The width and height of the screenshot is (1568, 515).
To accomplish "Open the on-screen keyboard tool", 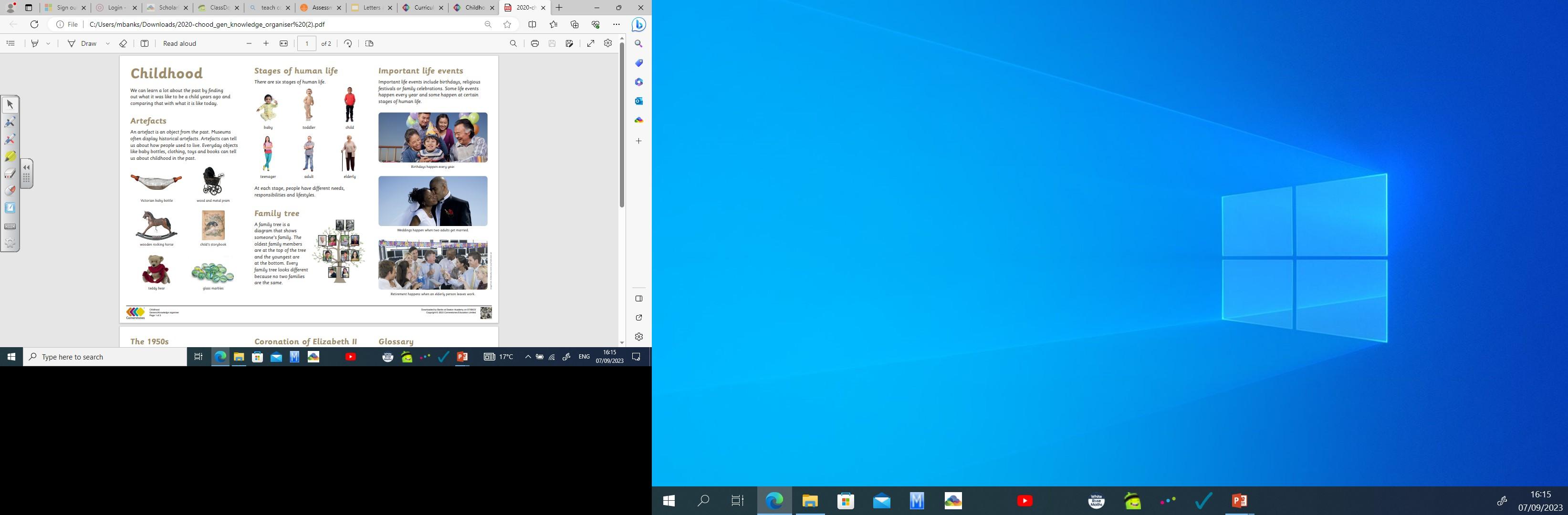I will pos(10,226).
